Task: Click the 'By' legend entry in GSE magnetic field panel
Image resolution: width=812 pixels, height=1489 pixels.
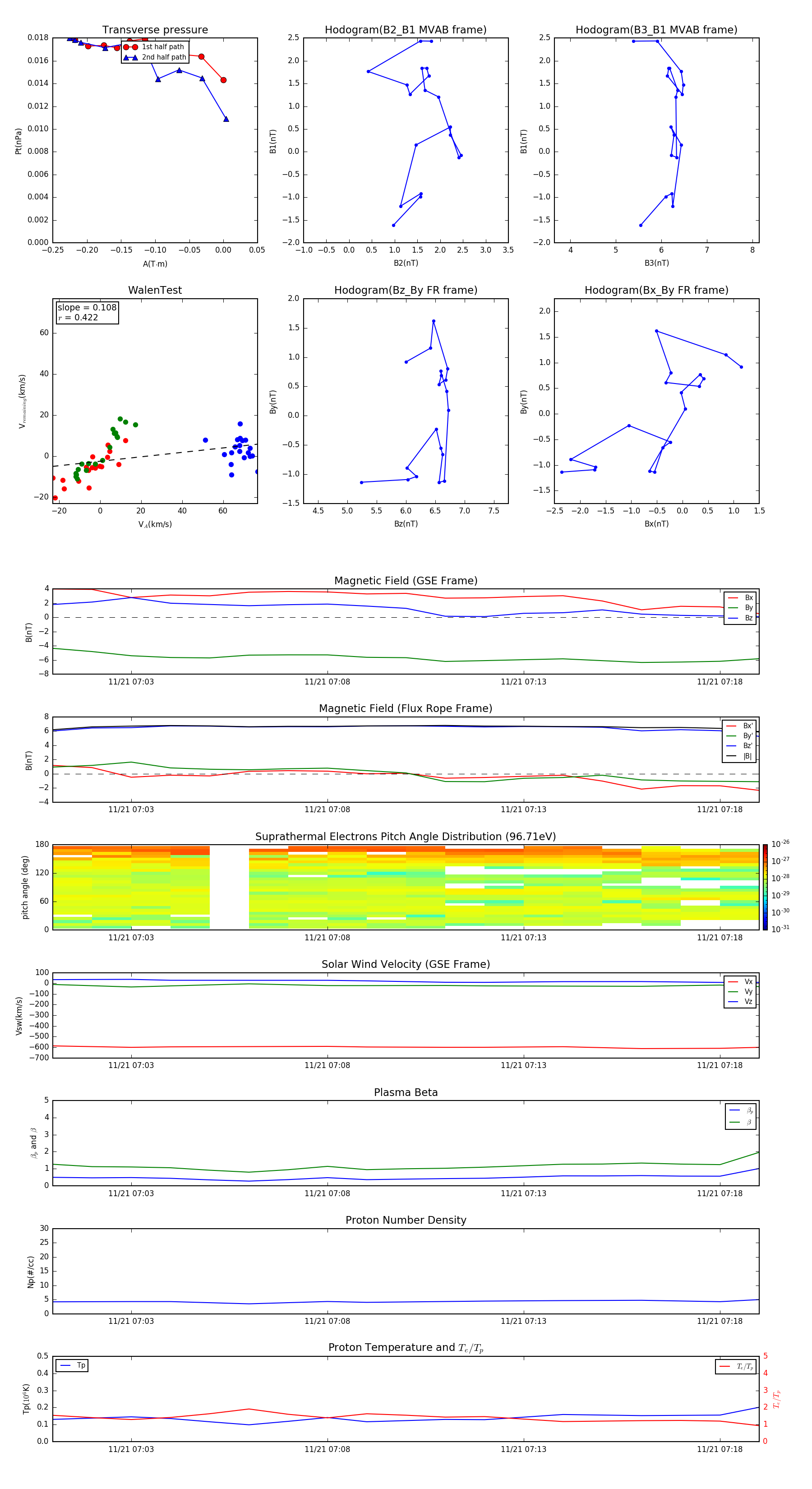Action: point(740,607)
